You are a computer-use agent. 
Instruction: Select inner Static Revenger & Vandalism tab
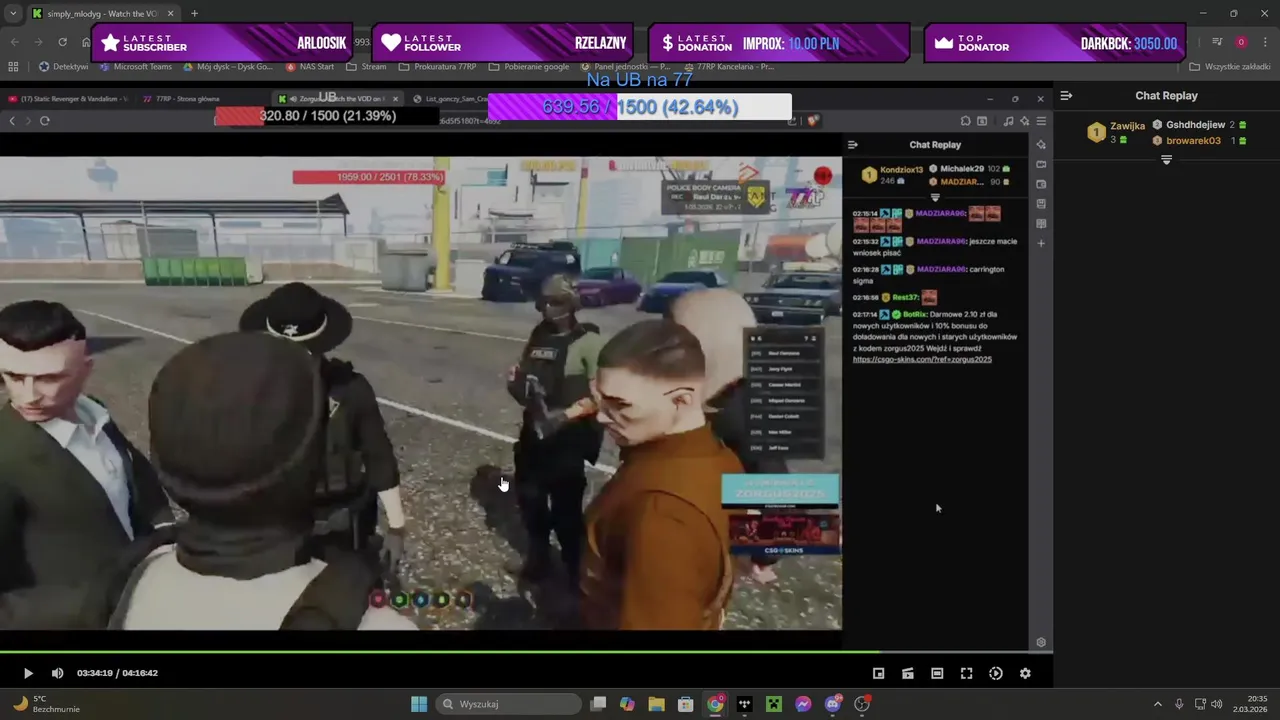click(x=68, y=99)
